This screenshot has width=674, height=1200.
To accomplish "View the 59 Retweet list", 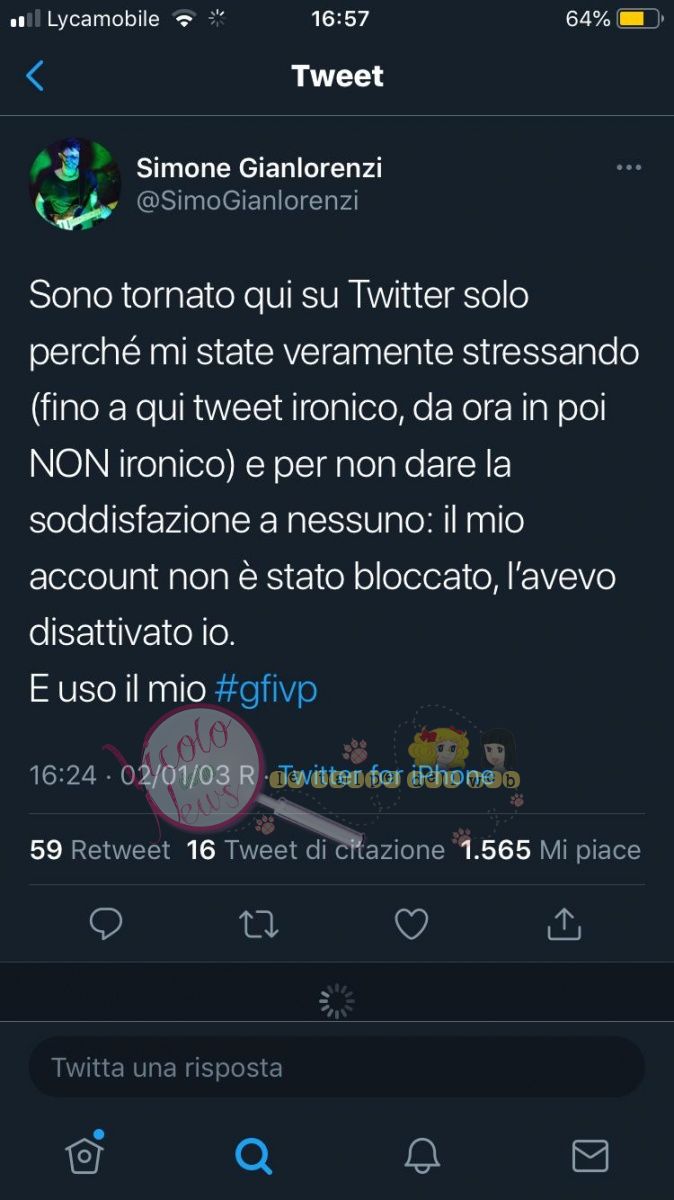I will (100, 850).
